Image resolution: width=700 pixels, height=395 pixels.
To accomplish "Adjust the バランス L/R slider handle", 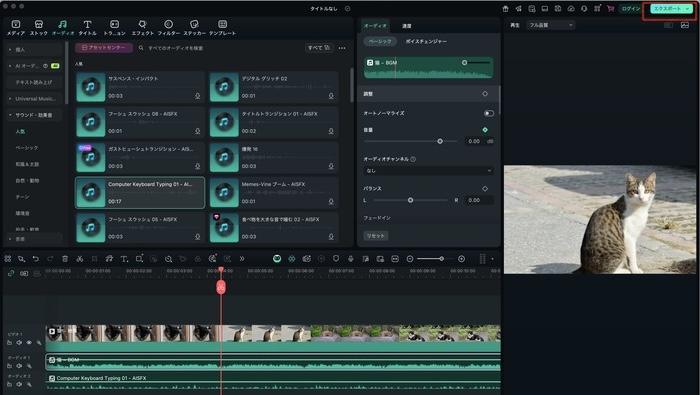I will coord(410,200).
